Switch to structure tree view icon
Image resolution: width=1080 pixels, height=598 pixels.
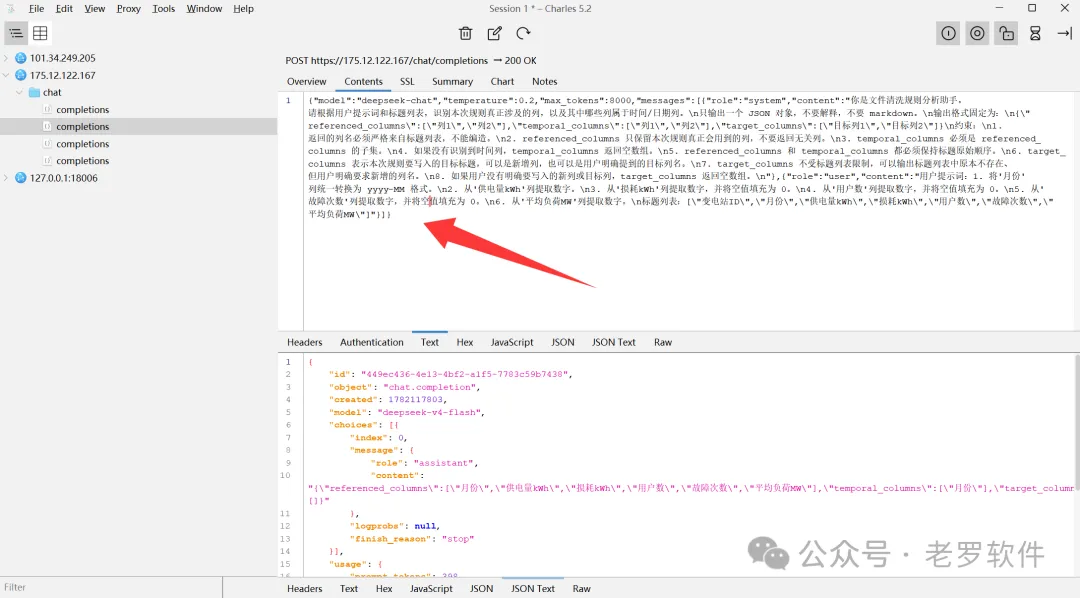16,33
